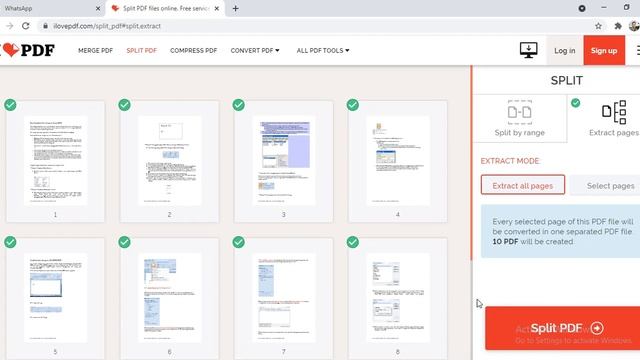The width and height of the screenshot is (640, 360).
Task: Deselect page 2 checkmark
Action: coord(124,105)
